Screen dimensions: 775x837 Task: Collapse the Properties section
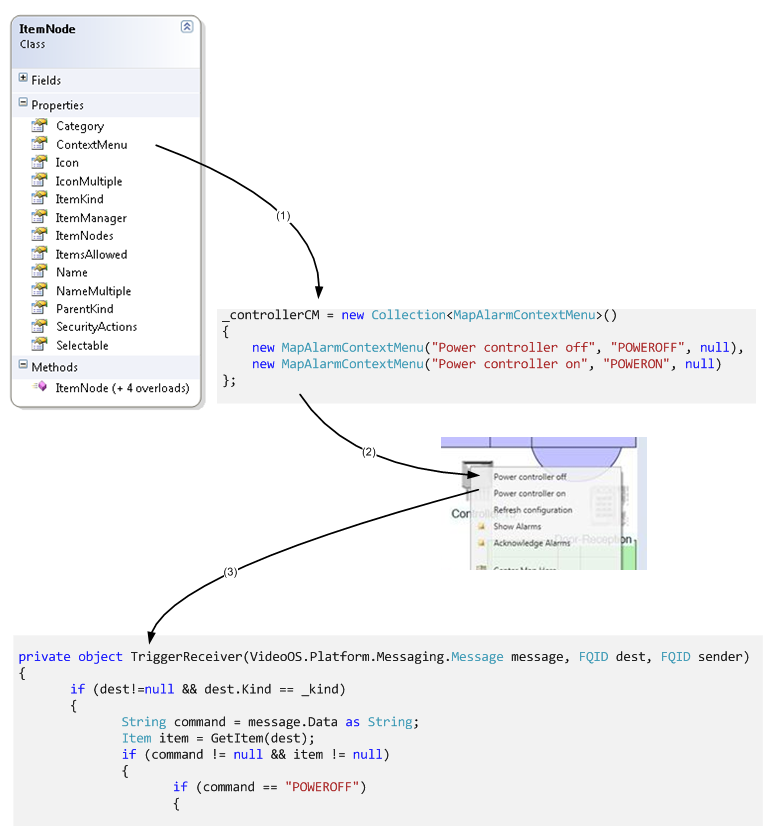[23, 102]
